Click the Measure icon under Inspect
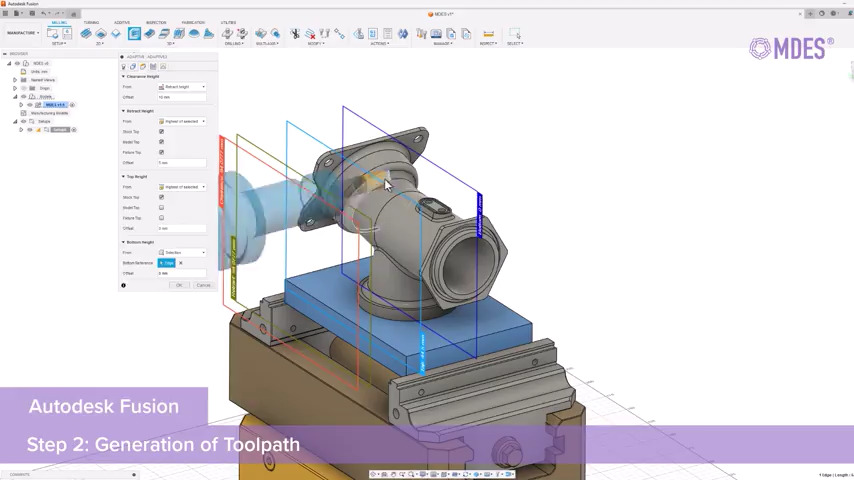The width and height of the screenshot is (854, 480). (x=488, y=34)
